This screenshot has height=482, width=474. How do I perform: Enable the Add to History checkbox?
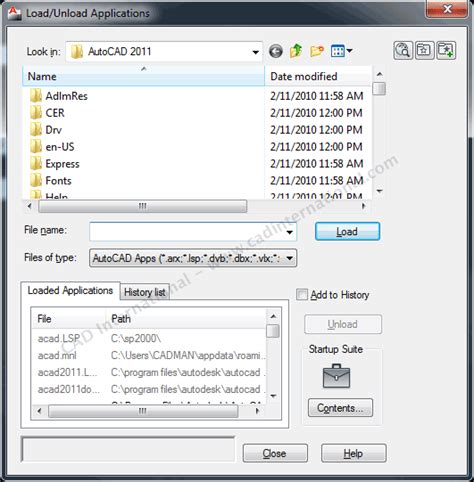[x=302, y=295]
